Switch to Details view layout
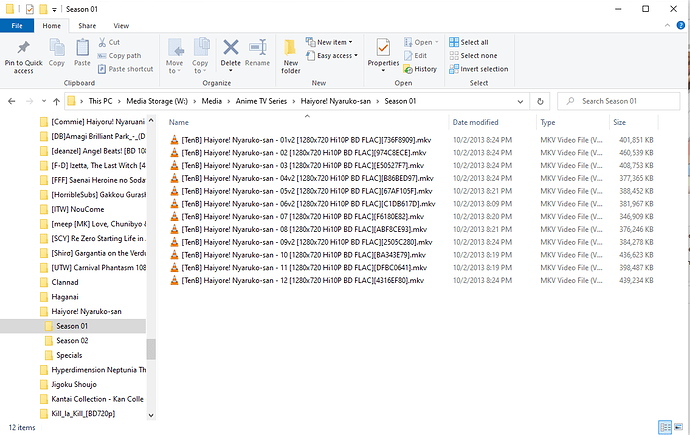 pos(665,427)
